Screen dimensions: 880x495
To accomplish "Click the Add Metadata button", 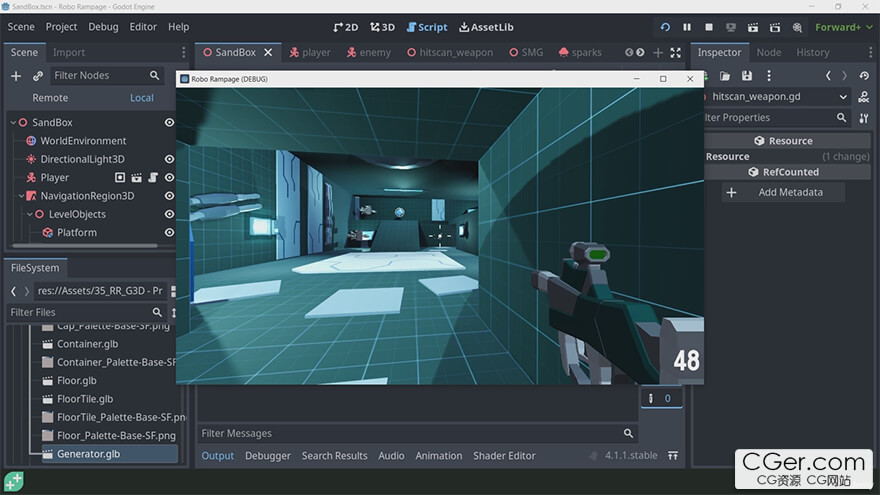I will (x=783, y=192).
